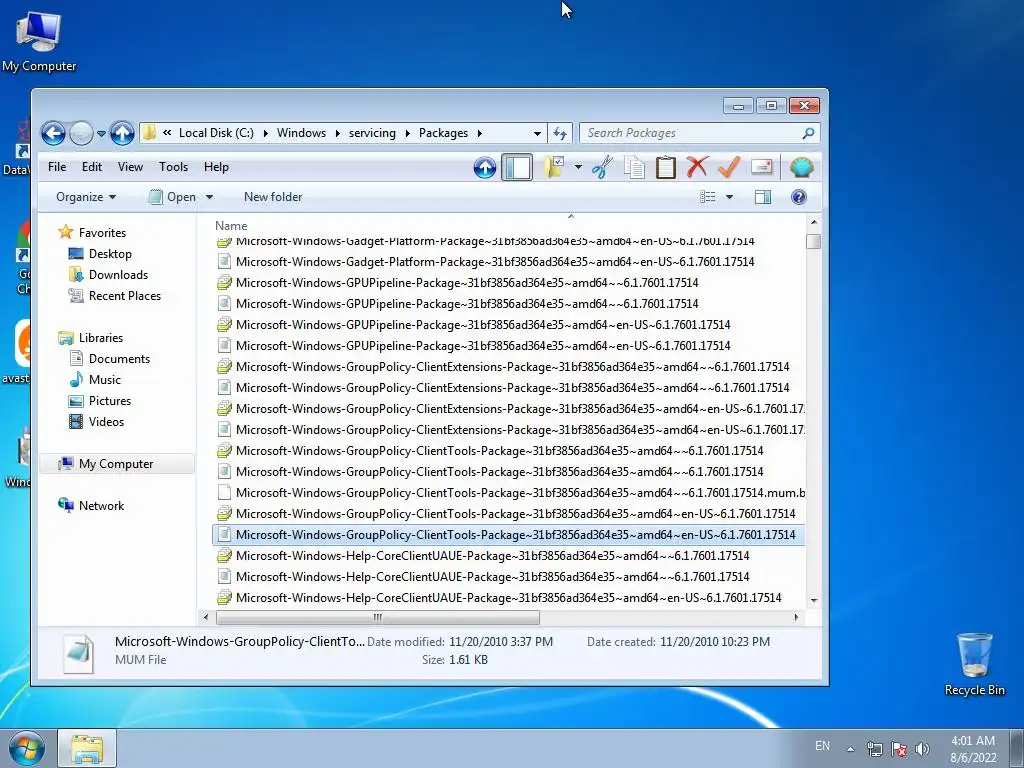This screenshot has width=1024, height=768.
Task: Expand the arrow after Windows breadcrumb
Action: click(338, 133)
